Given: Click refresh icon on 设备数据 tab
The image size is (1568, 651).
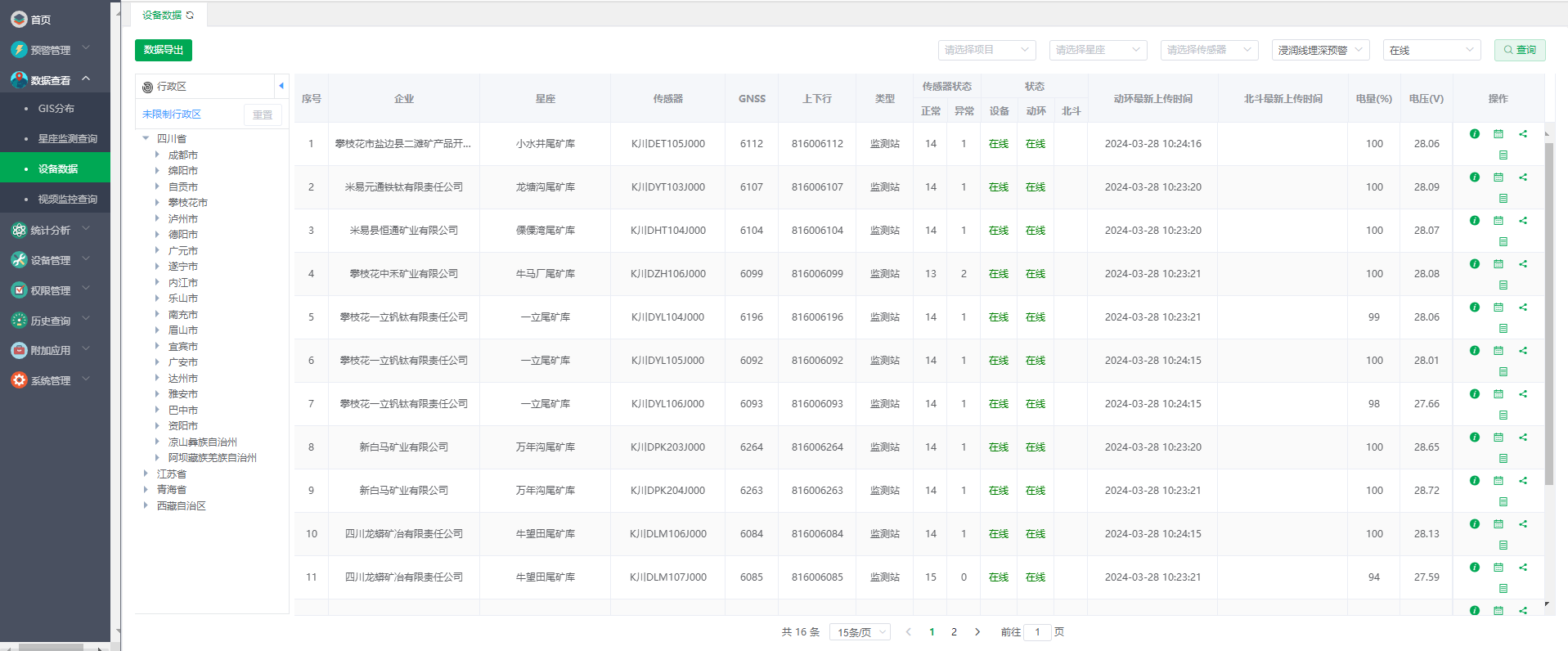Looking at the screenshot, I should (190, 16).
